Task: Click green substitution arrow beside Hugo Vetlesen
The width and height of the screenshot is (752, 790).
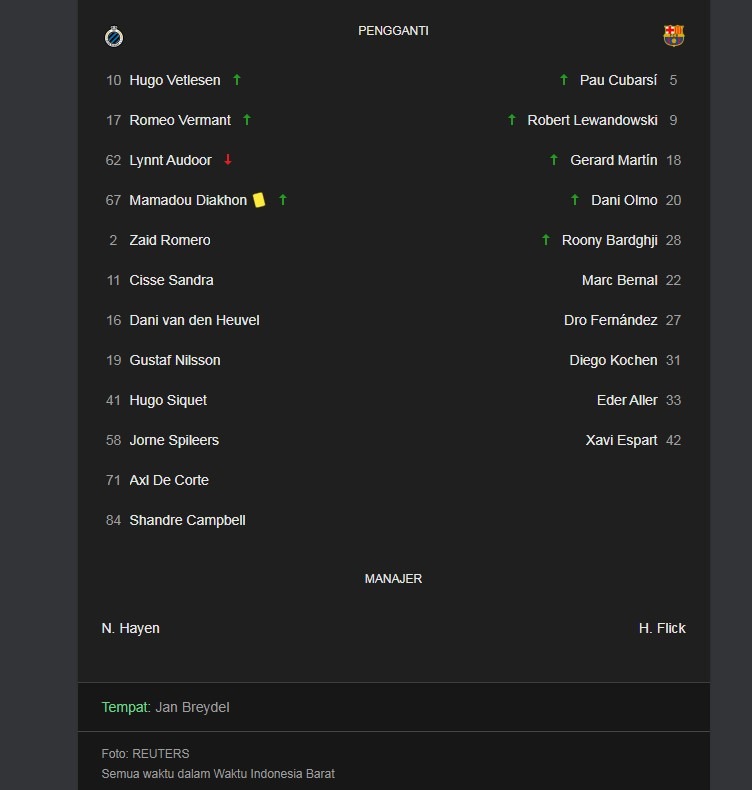Action: point(237,80)
